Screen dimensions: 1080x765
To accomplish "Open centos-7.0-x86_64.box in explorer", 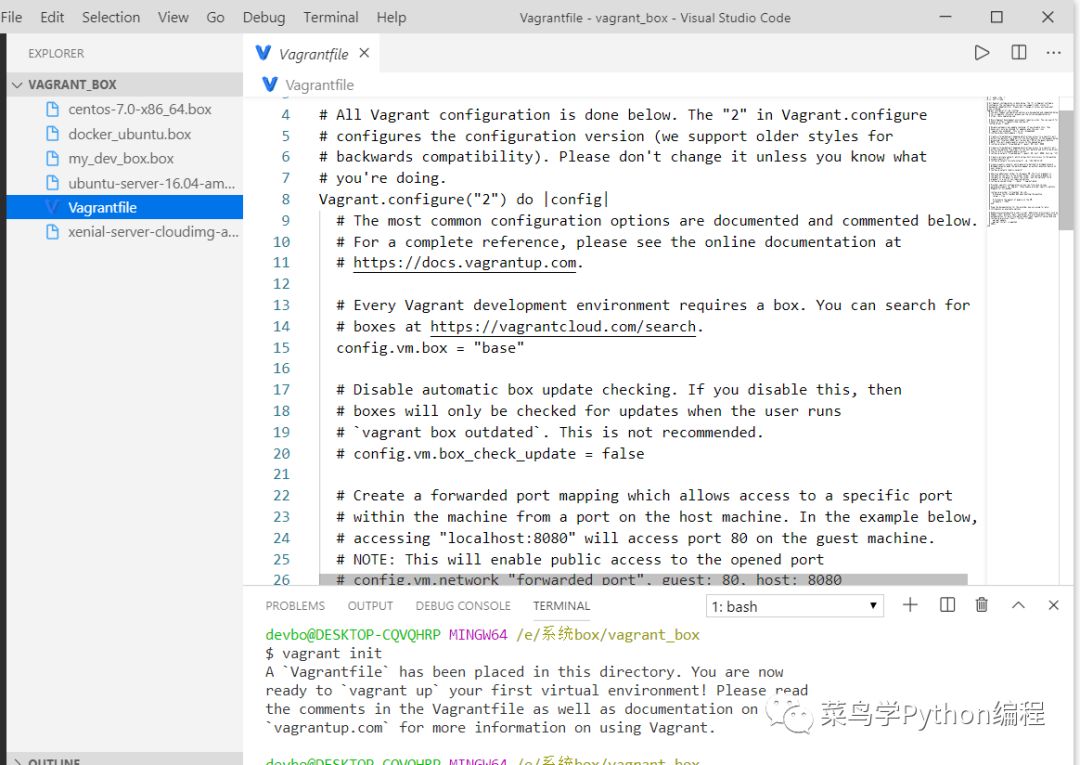I will 140,109.
